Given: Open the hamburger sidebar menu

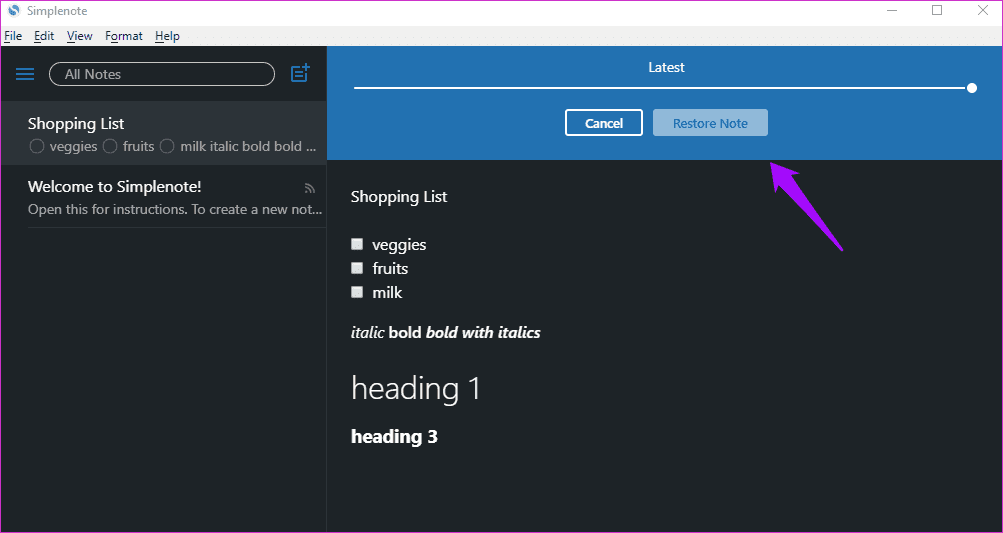Looking at the screenshot, I should 25,74.
